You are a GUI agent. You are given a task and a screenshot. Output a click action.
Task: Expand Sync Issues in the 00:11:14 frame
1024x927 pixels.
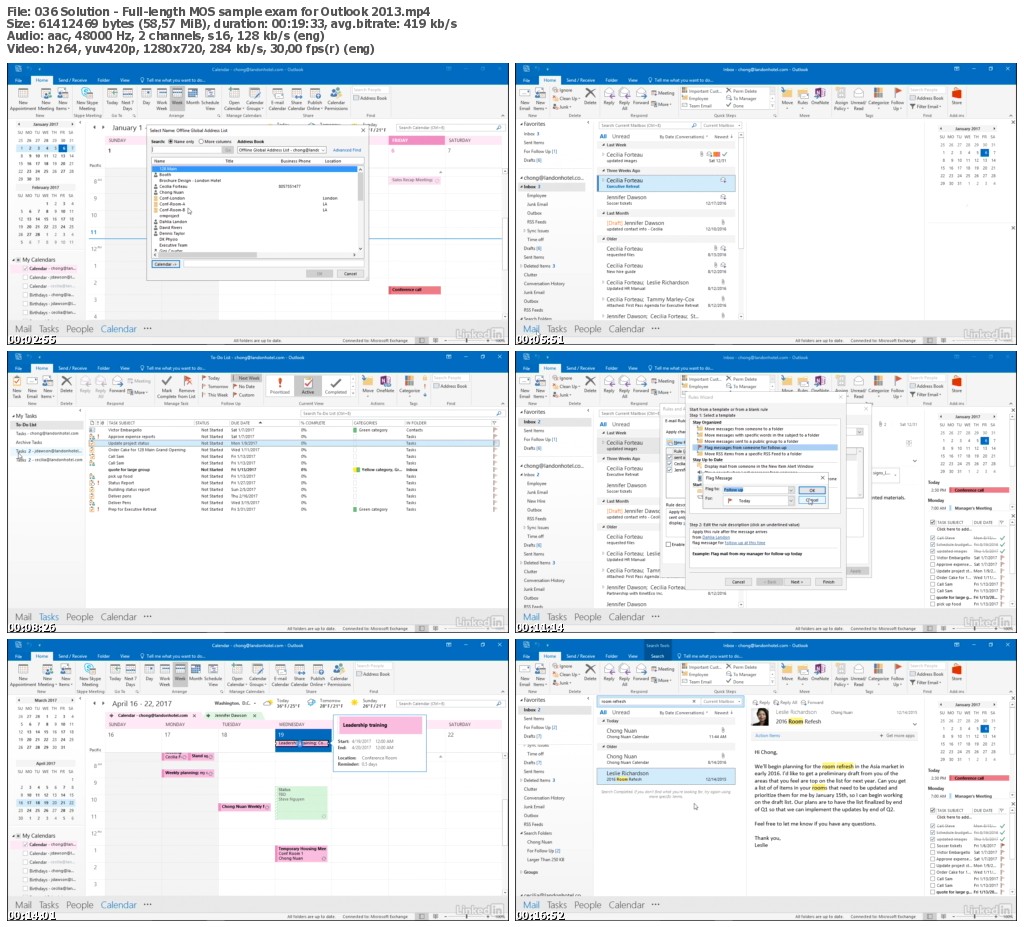(525, 527)
